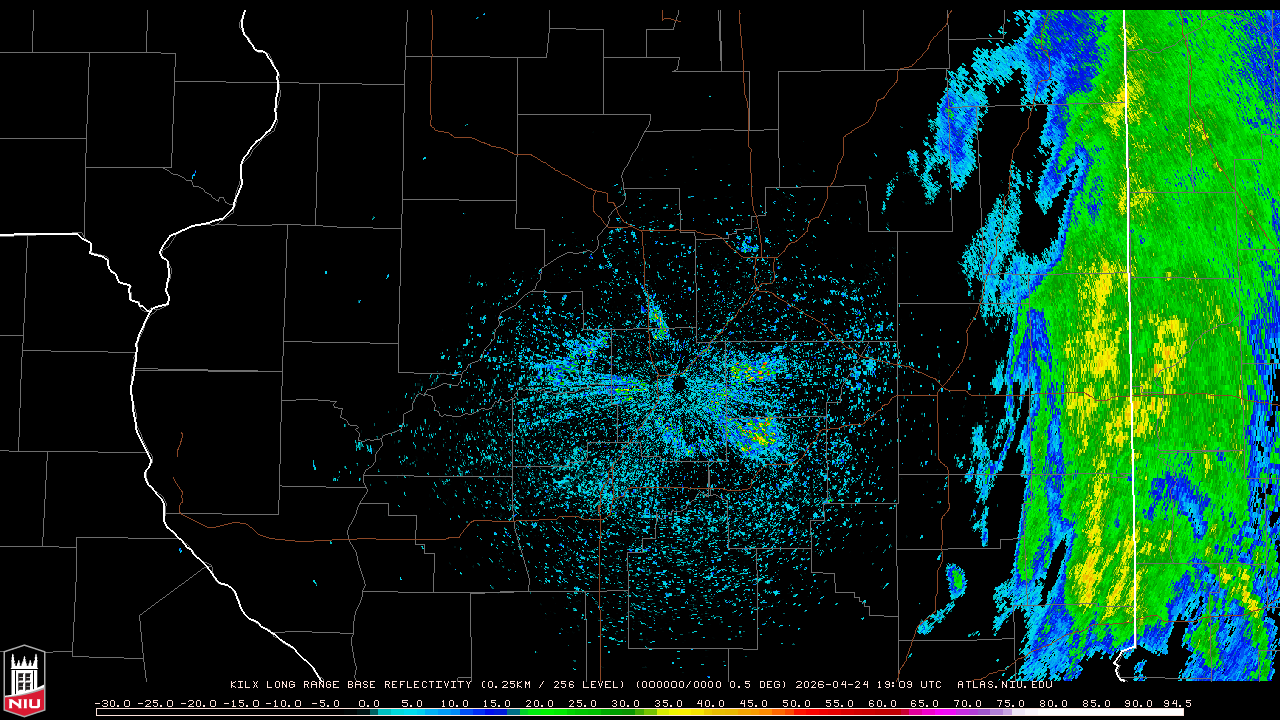Click the KILX radar site center dot
The width and height of the screenshot is (1280, 720).
pos(679,384)
